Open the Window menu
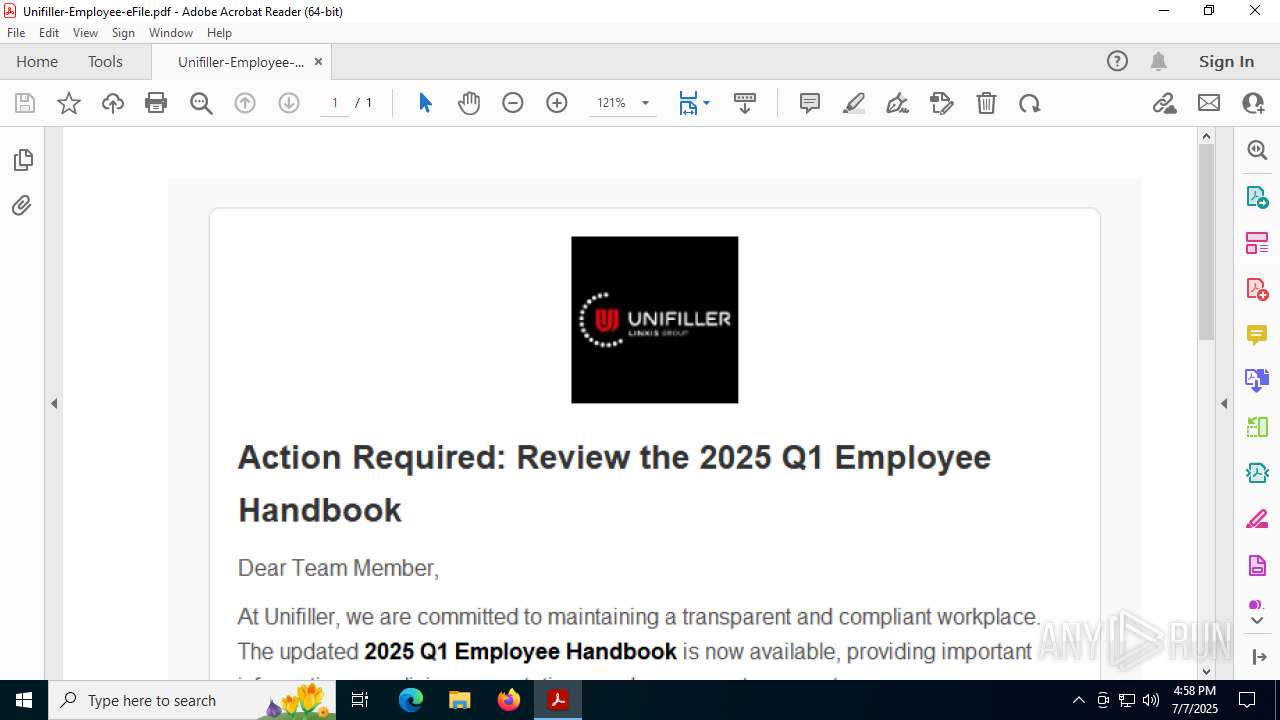This screenshot has height=720, width=1280. [171, 33]
